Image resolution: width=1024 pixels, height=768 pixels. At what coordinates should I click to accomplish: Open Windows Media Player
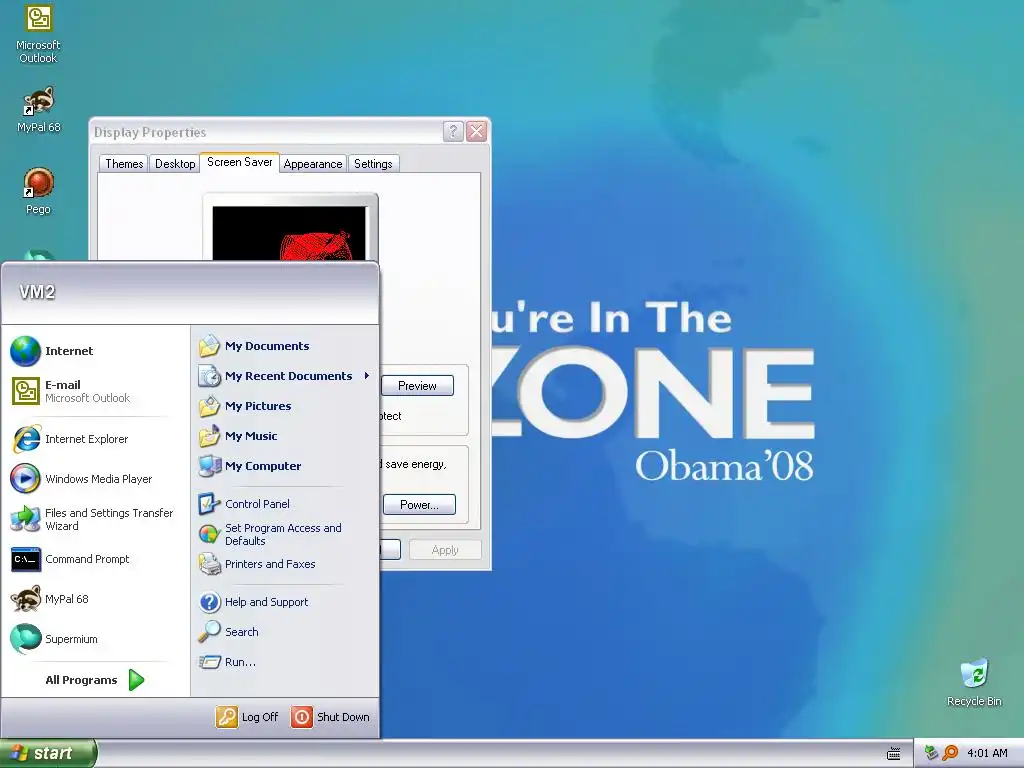tap(95, 479)
